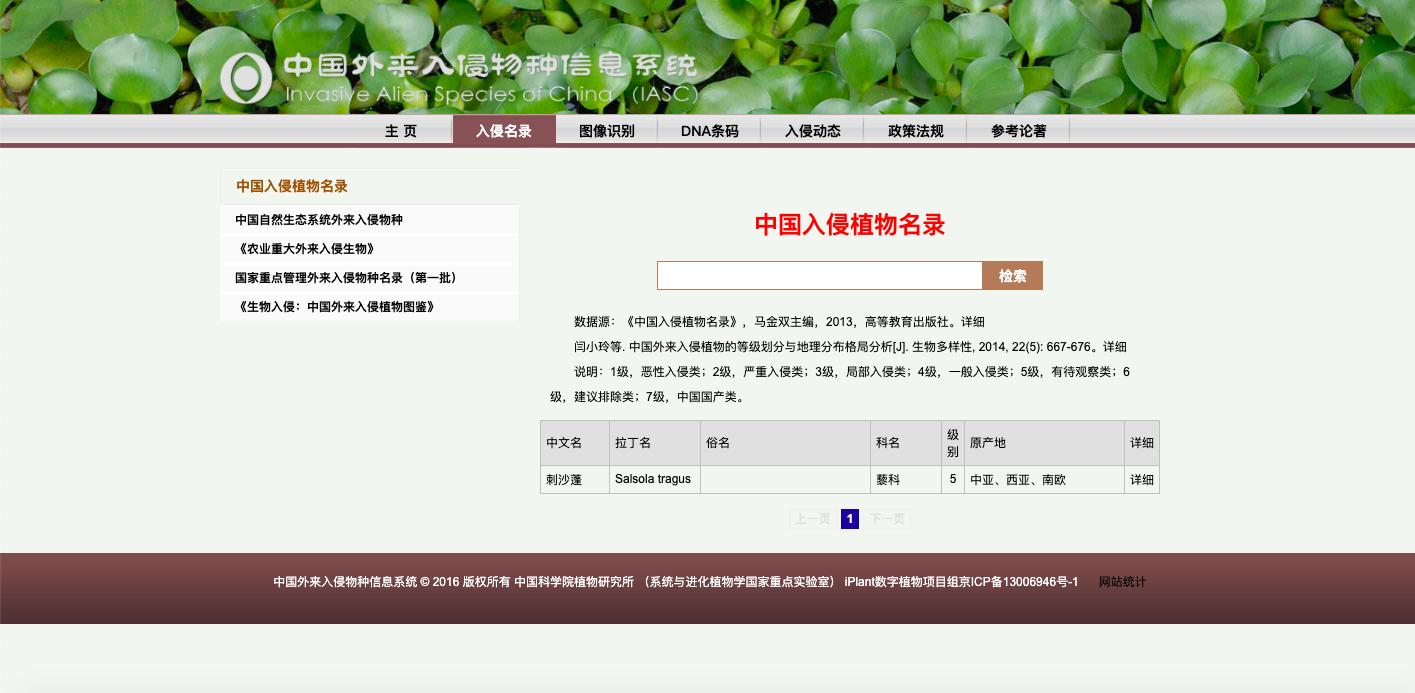This screenshot has width=1415, height=693.
Task: View the 参考论著 section
Action: point(1017,130)
